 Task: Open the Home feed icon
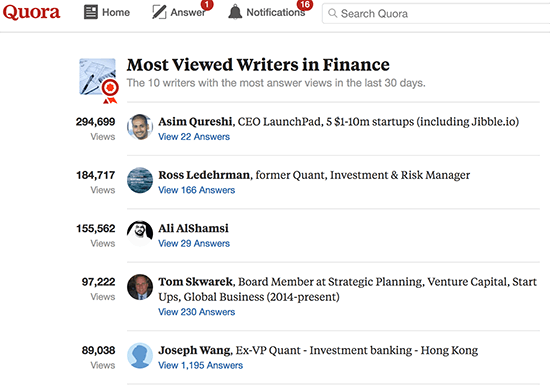91,12
